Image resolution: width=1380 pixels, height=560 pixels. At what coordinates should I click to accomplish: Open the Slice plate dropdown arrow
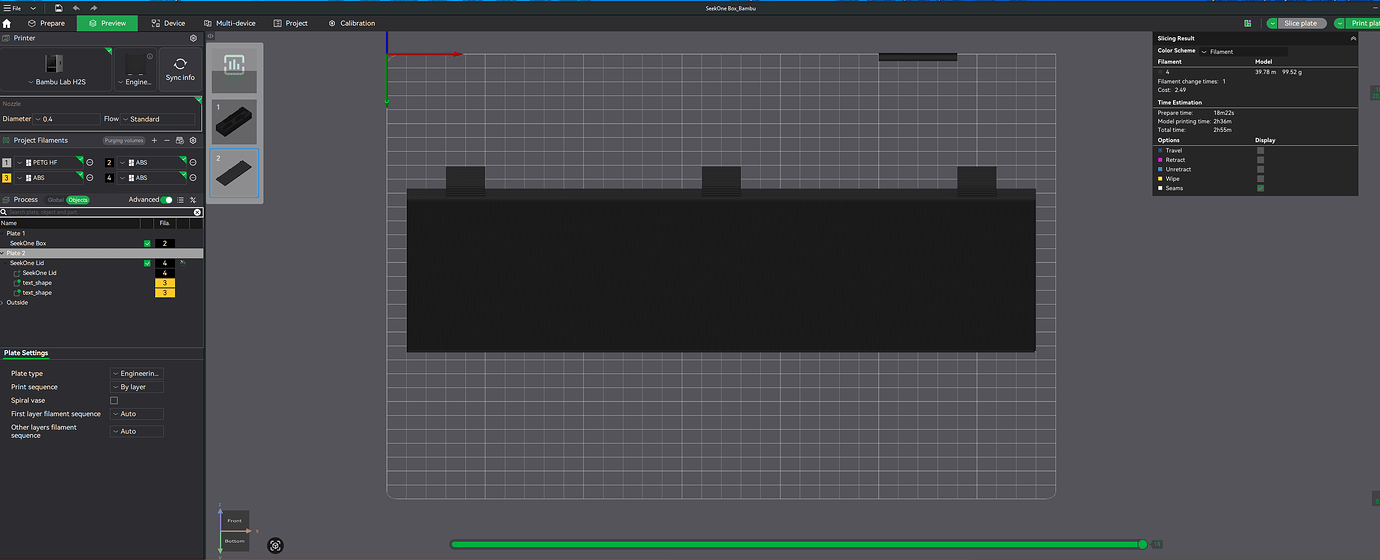1273,23
